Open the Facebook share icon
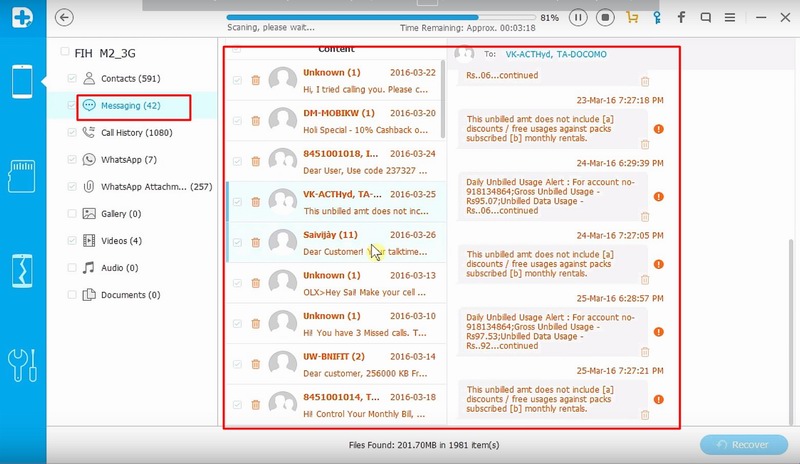 682,17
